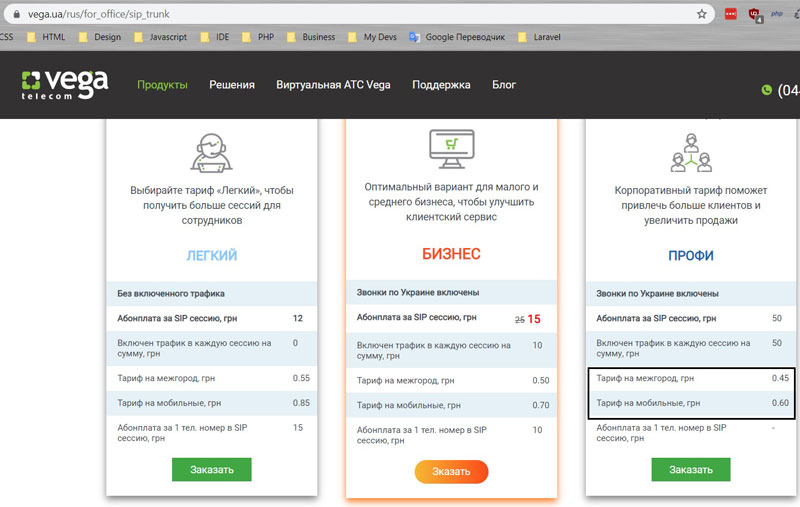Open the Design bookmarks folder
800x507 pixels.
(101, 37)
